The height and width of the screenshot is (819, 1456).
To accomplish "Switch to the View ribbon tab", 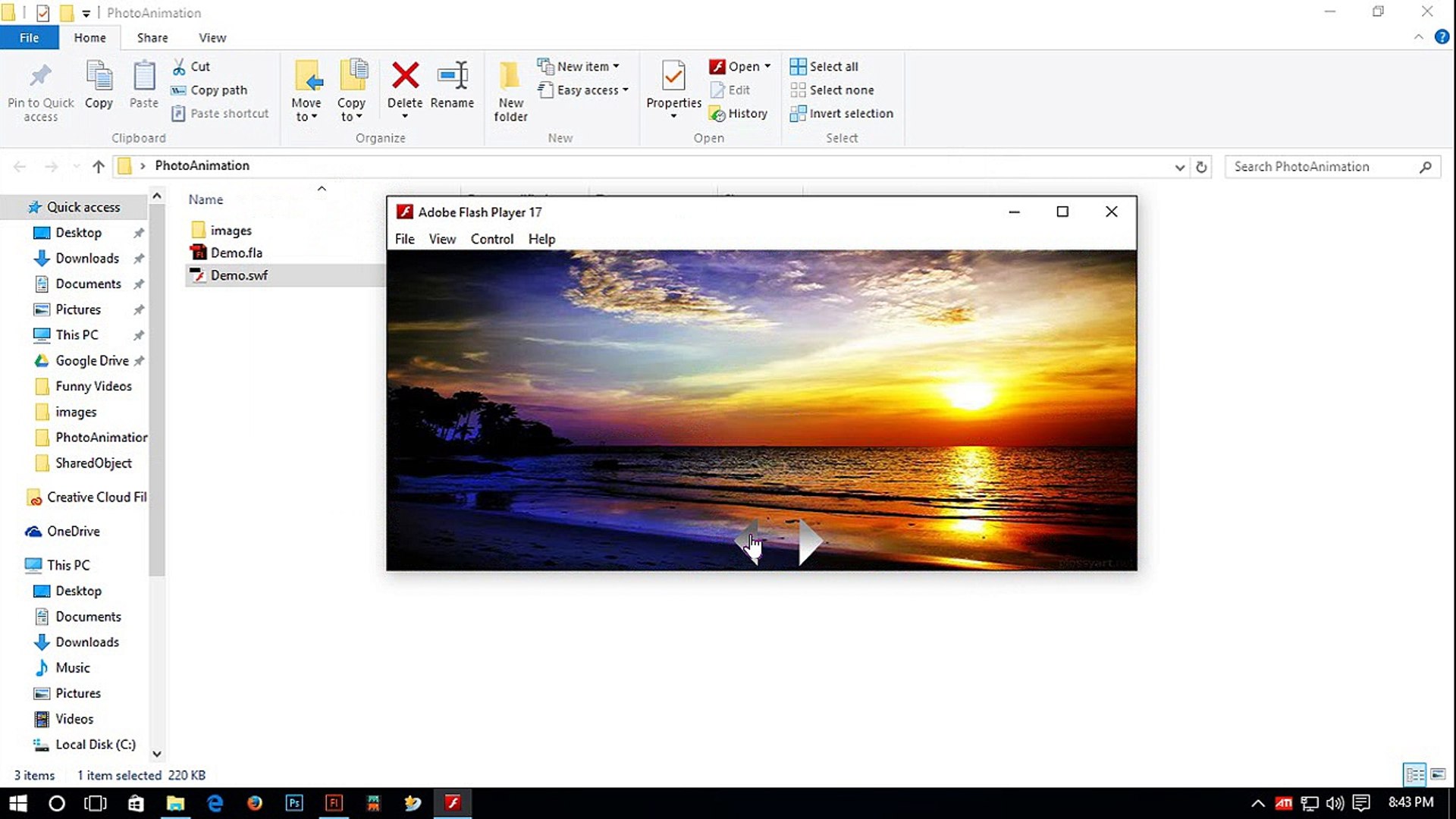I will tap(212, 38).
